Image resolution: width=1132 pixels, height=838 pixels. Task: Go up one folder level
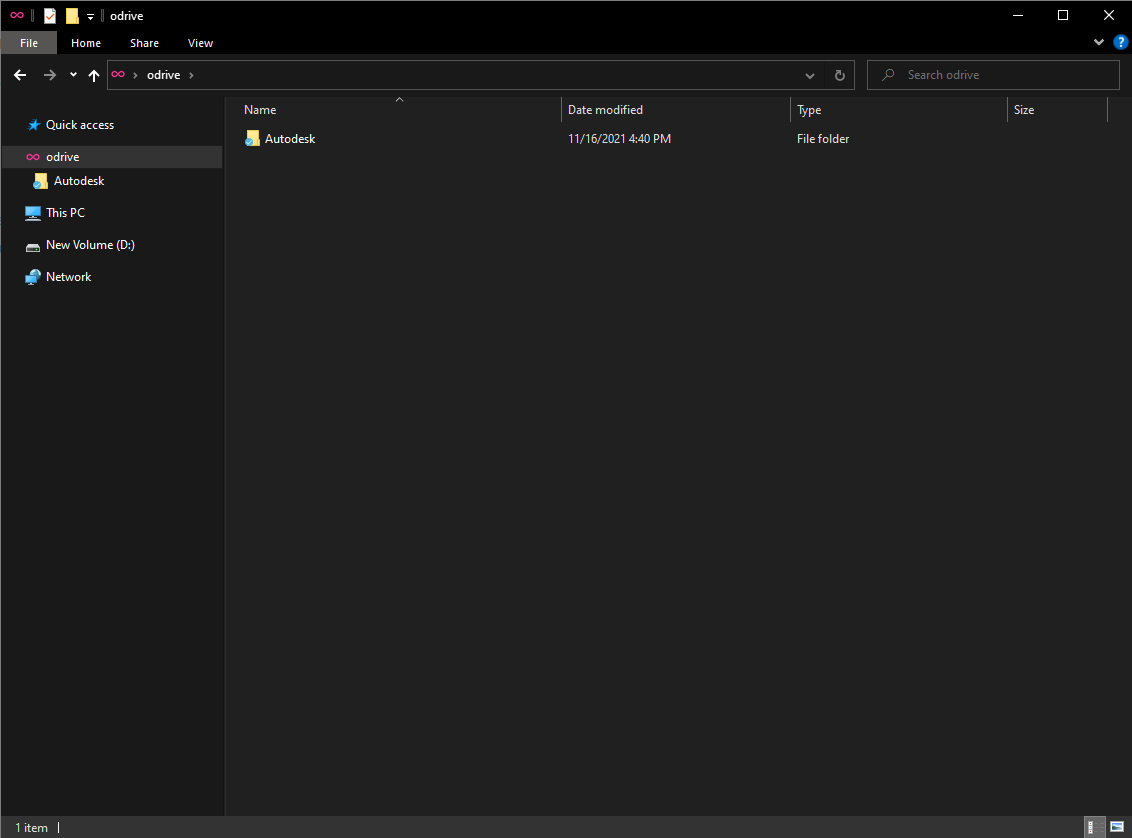tap(94, 75)
